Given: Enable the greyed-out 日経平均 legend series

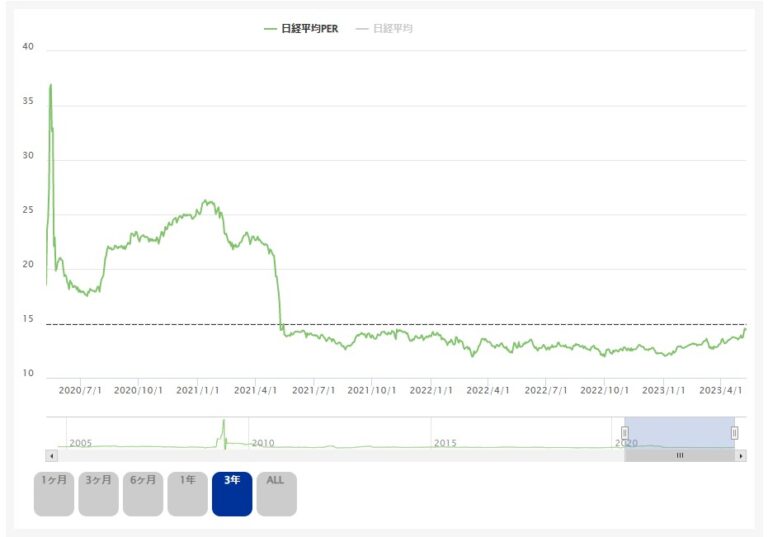Looking at the screenshot, I should click(392, 29).
